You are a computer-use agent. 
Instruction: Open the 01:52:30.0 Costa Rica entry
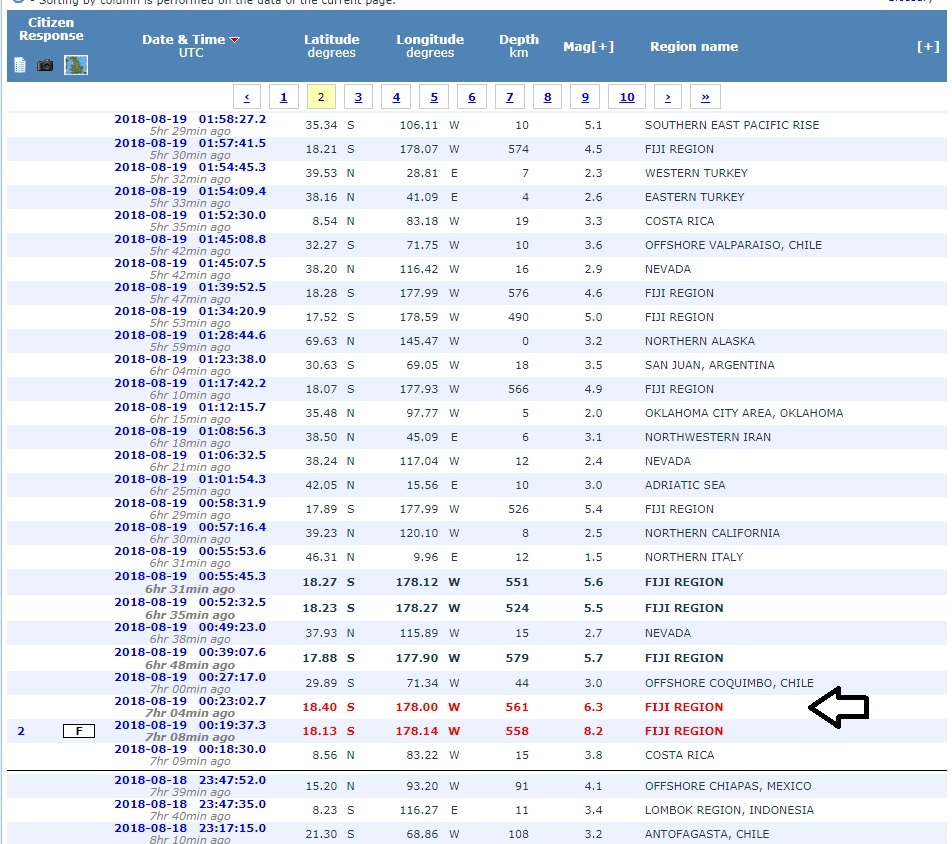[190, 215]
